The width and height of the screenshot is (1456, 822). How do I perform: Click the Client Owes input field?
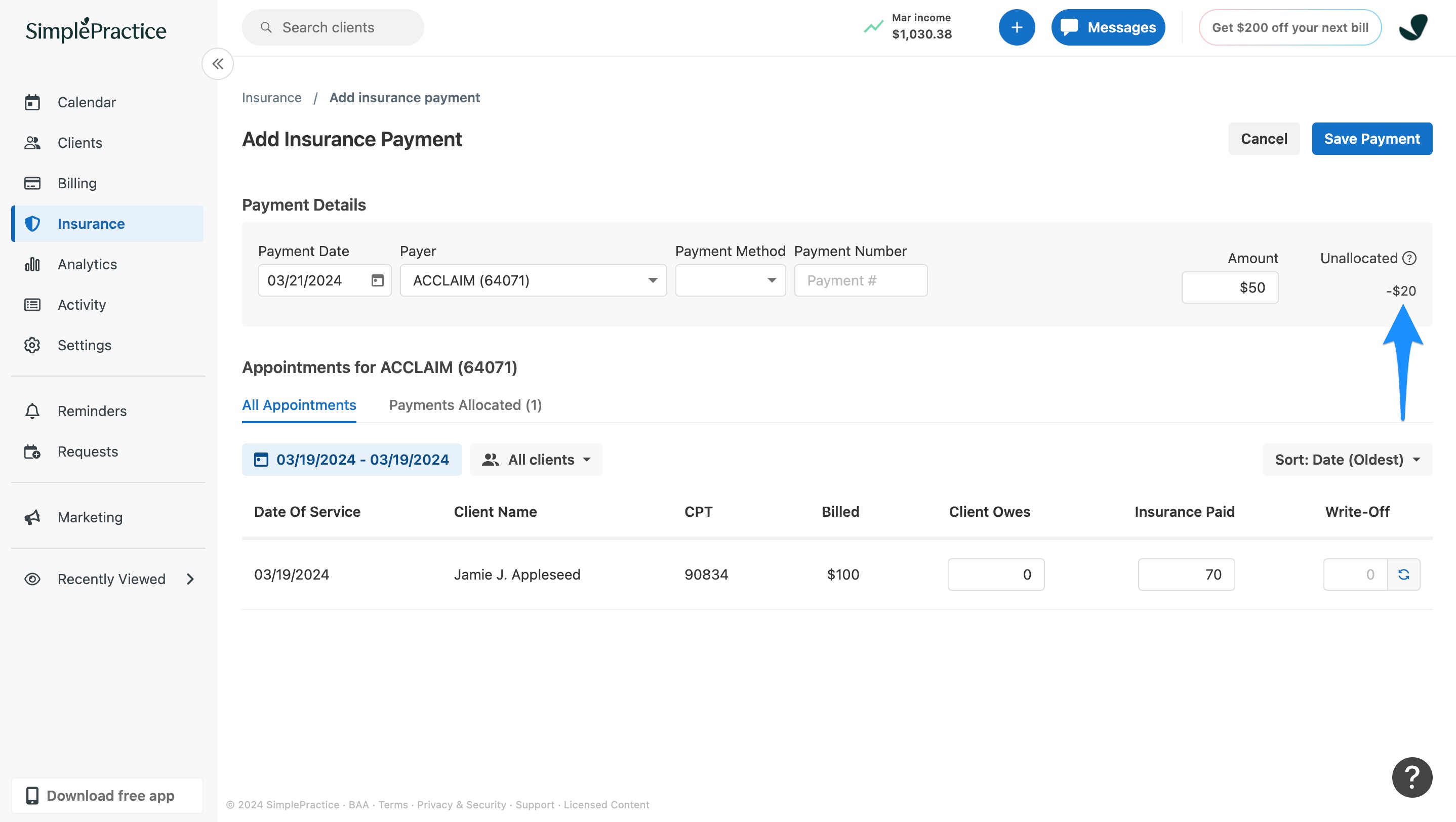995,574
